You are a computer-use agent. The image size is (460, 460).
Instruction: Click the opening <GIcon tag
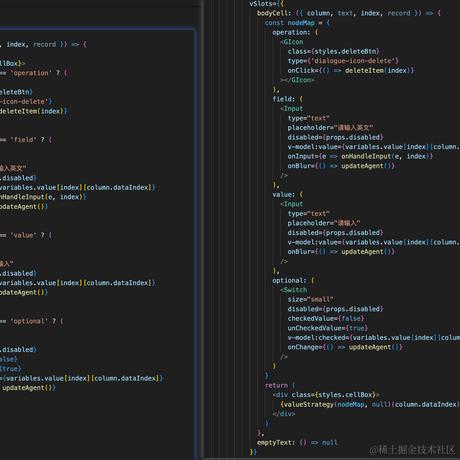point(292,42)
